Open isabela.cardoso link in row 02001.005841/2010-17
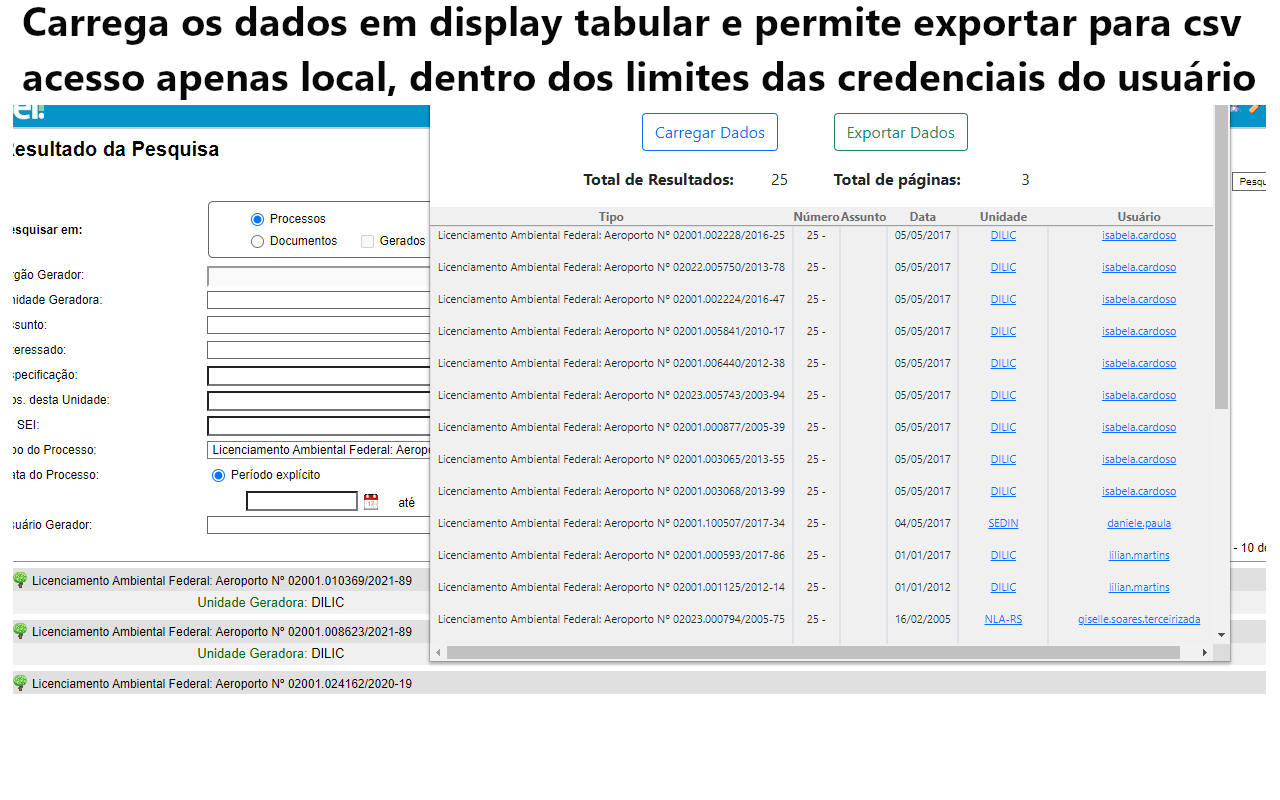The image size is (1280, 800). click(1139, 331)
